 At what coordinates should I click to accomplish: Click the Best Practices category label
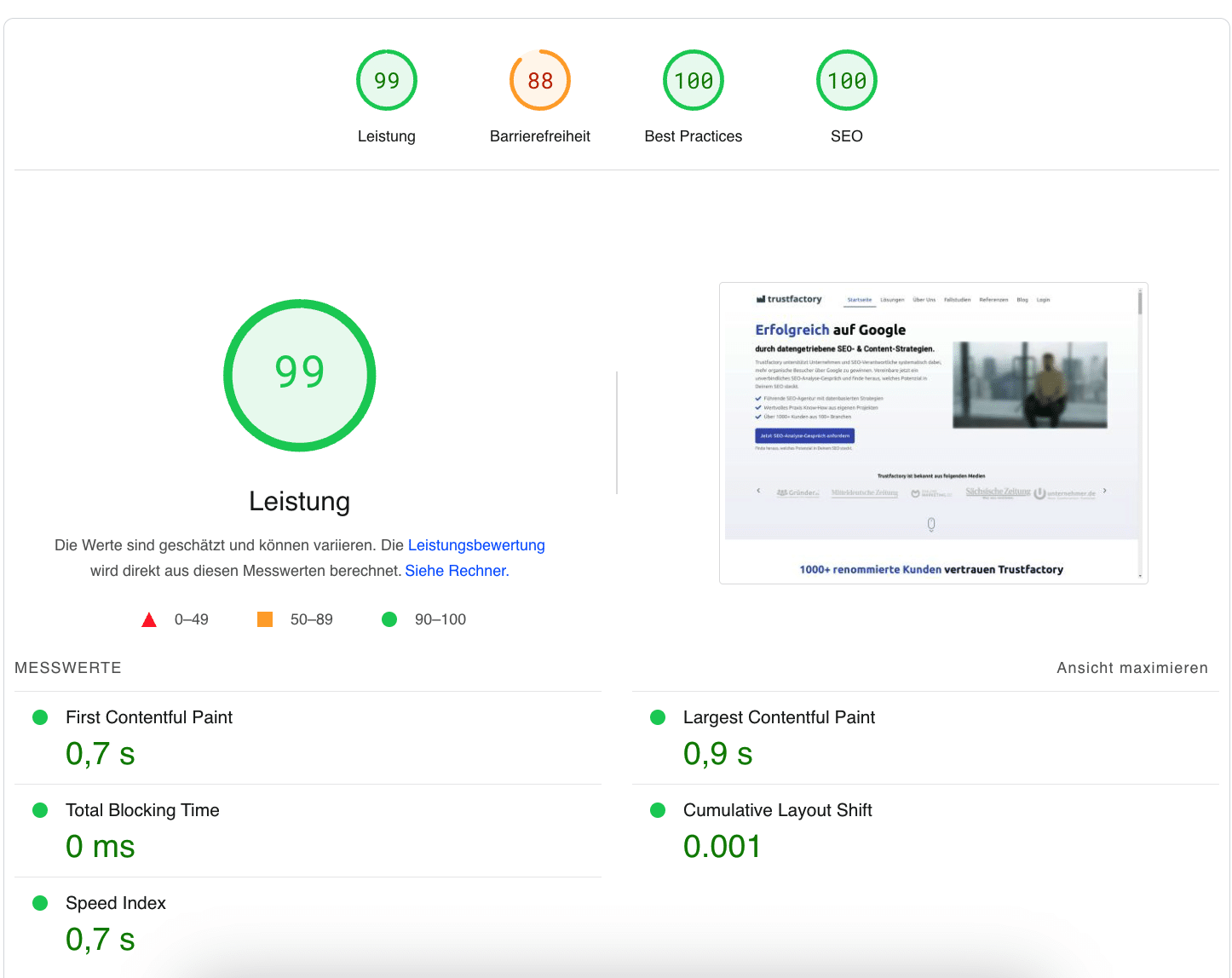(693, 136)
